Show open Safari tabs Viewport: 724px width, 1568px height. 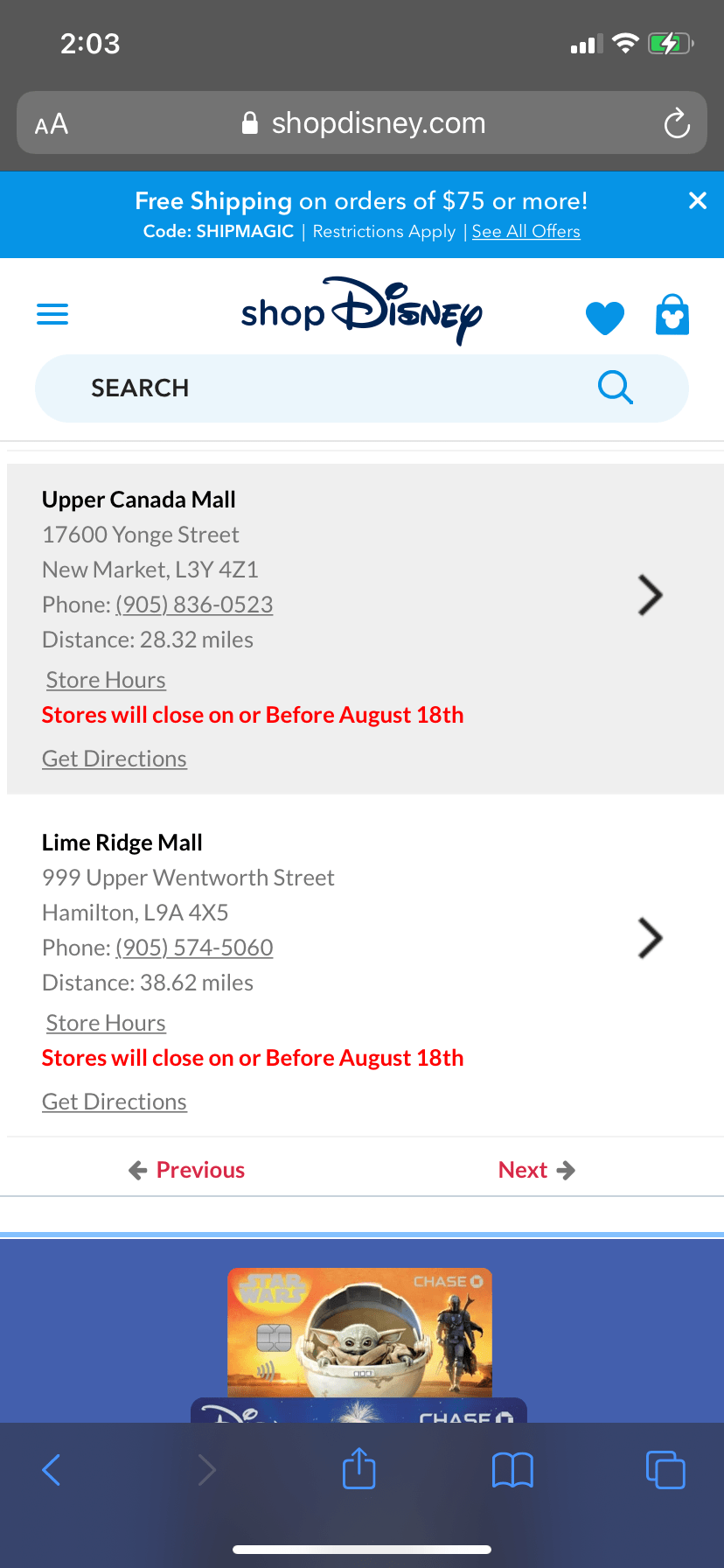[x=665, y=1470]
